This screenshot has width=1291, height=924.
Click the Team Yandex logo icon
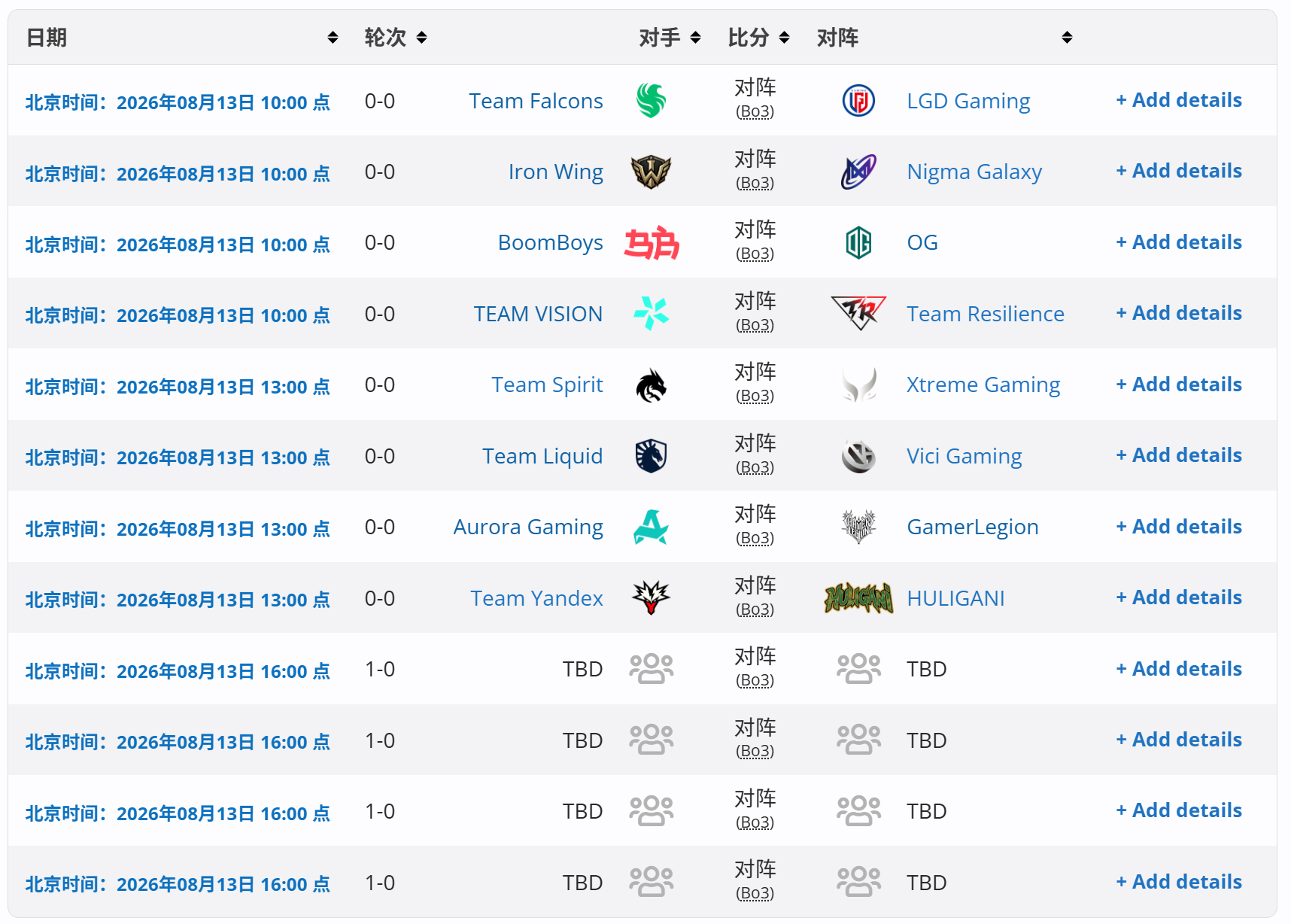(x=651, y=598)
